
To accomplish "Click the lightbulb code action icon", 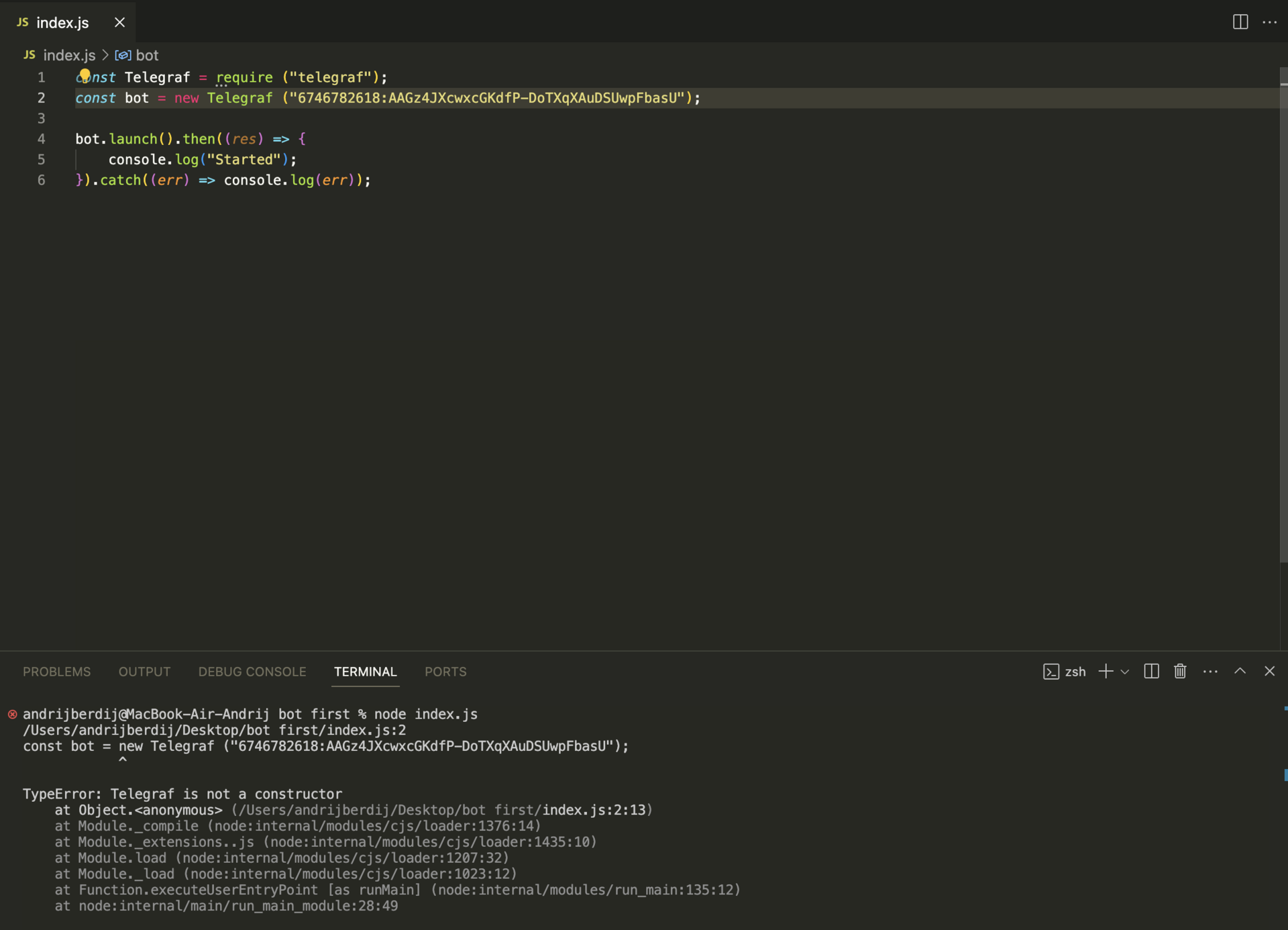I will click(x=85, y=74).
